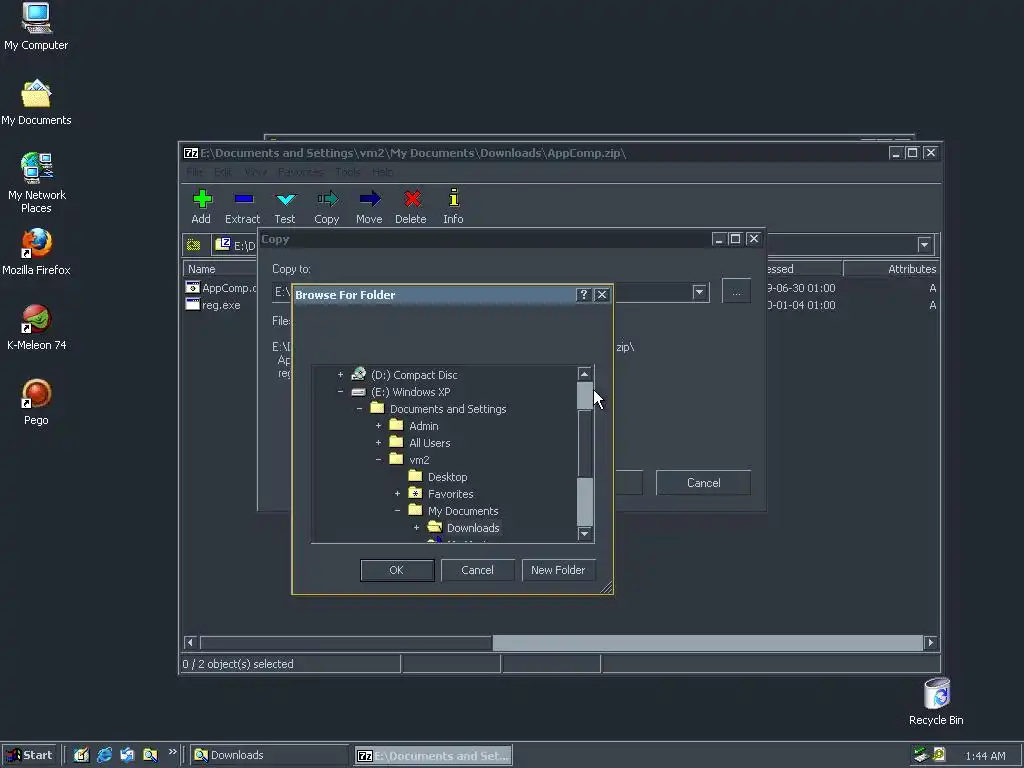1024x768 pixels.
Task: Click the help question mark in Browse dialog
Action: (x=584, y=295)
